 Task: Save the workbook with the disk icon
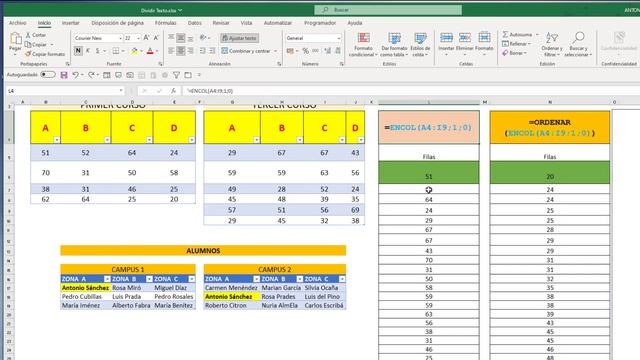pos(64,75)
